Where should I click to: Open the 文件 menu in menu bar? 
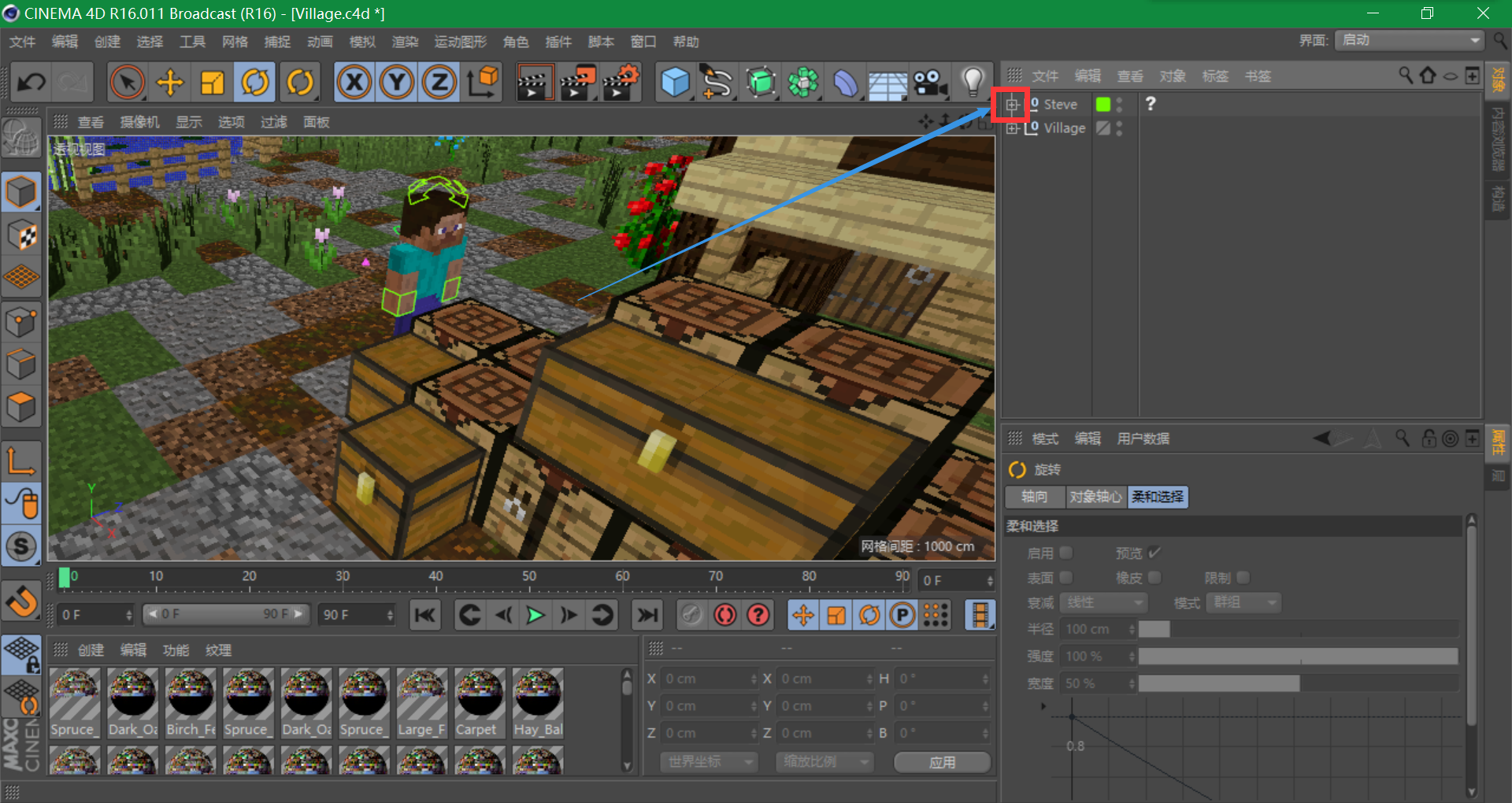tap(22, 42)
